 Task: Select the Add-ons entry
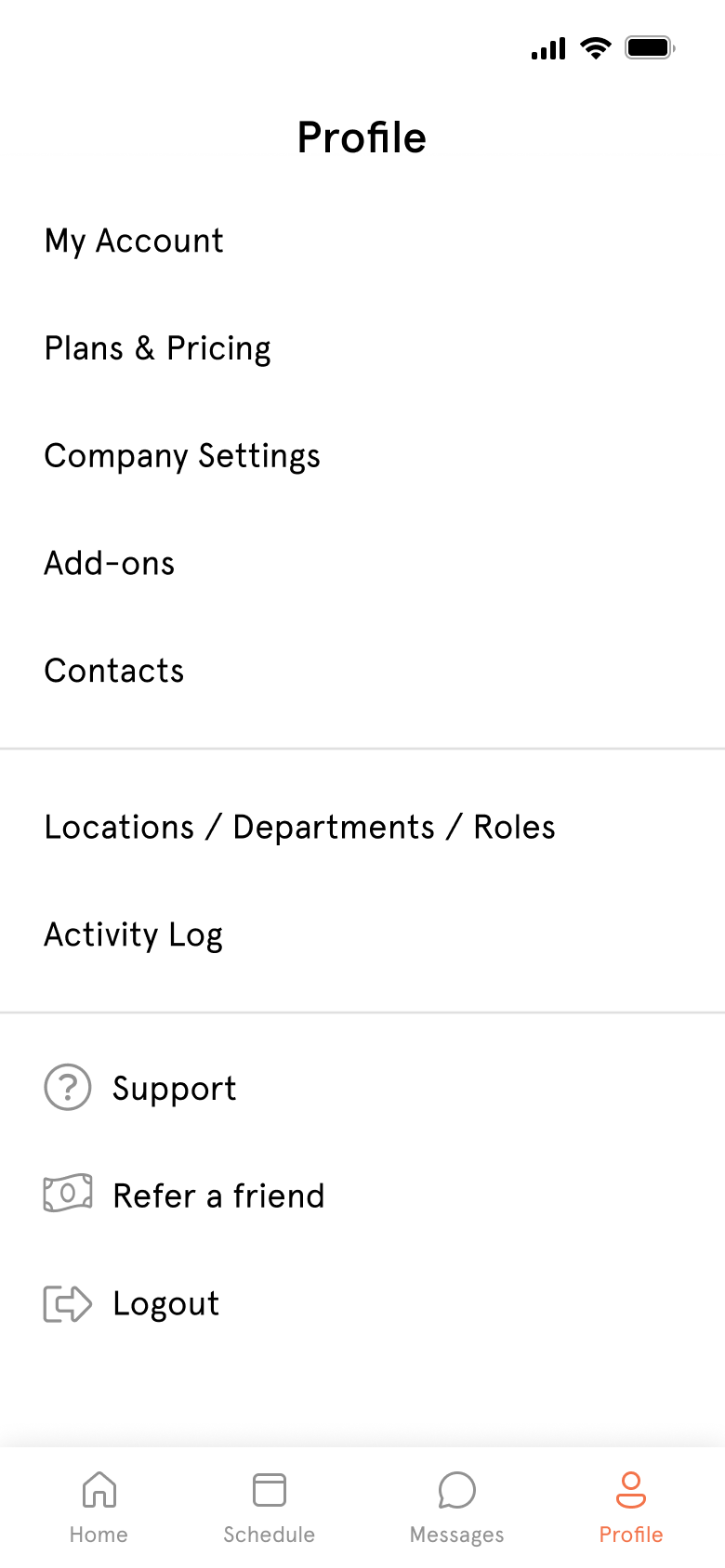coord(362,563)
